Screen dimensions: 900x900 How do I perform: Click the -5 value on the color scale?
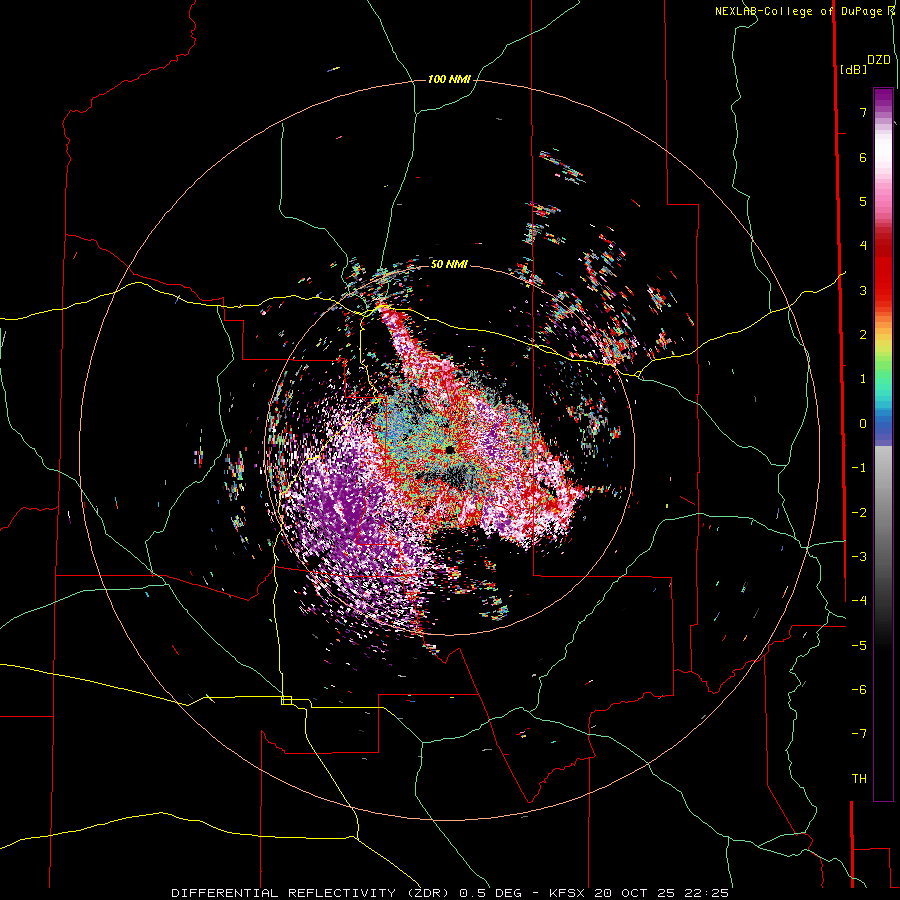(x=859, y=646)
